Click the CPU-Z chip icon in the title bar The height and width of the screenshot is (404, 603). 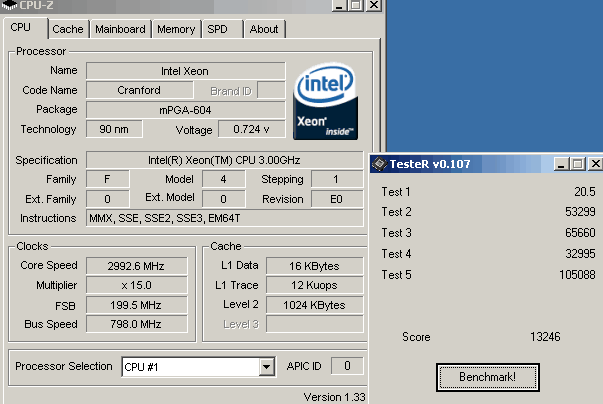(x=9, y=5)
